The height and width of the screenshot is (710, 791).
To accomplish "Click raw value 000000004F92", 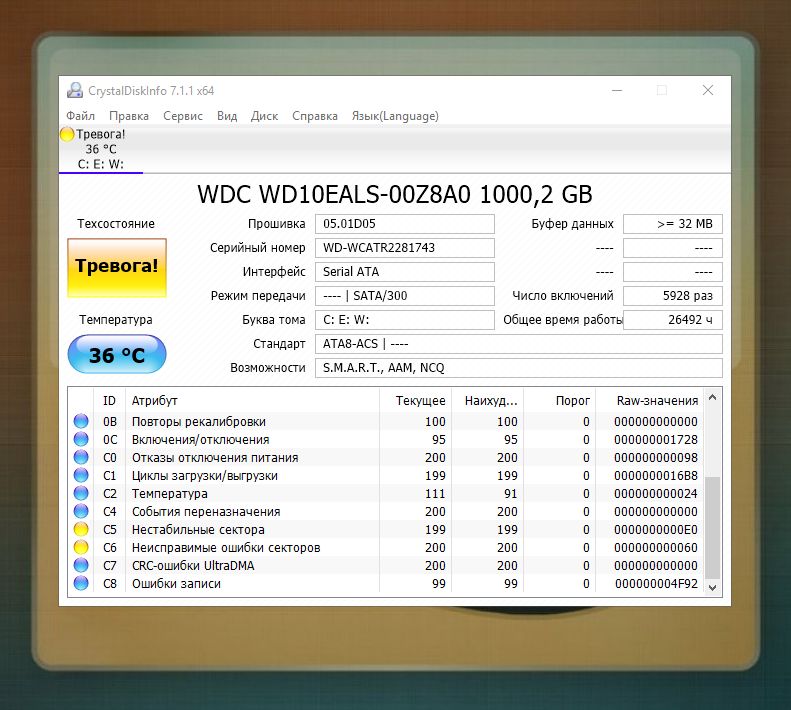I will click(656, 583).
